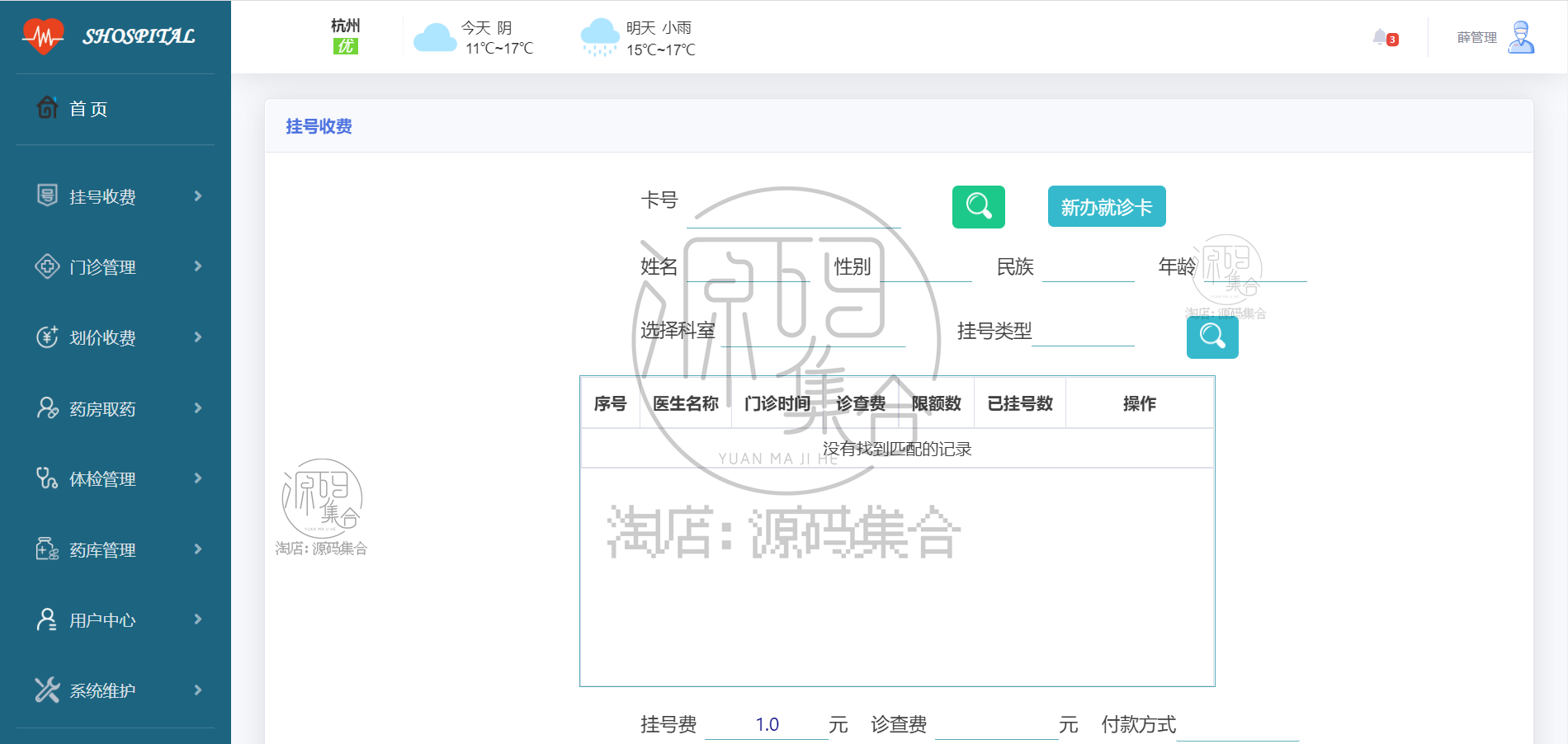Click the 门诊管理 sidebar icon
The height and width of the screenshot is (744, 1568).
(47, 266)
